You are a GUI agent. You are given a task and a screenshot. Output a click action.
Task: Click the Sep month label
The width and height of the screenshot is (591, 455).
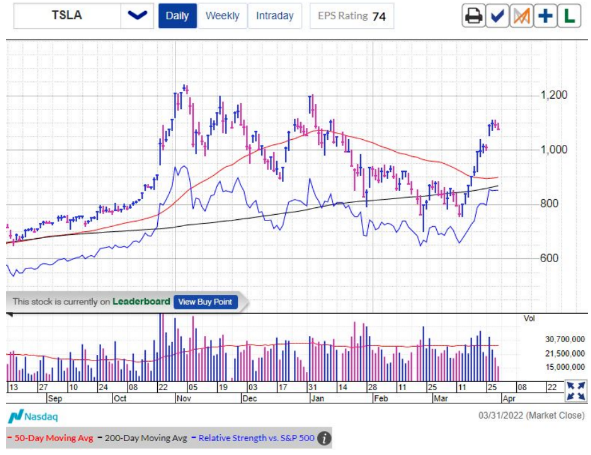coord(55,399)
